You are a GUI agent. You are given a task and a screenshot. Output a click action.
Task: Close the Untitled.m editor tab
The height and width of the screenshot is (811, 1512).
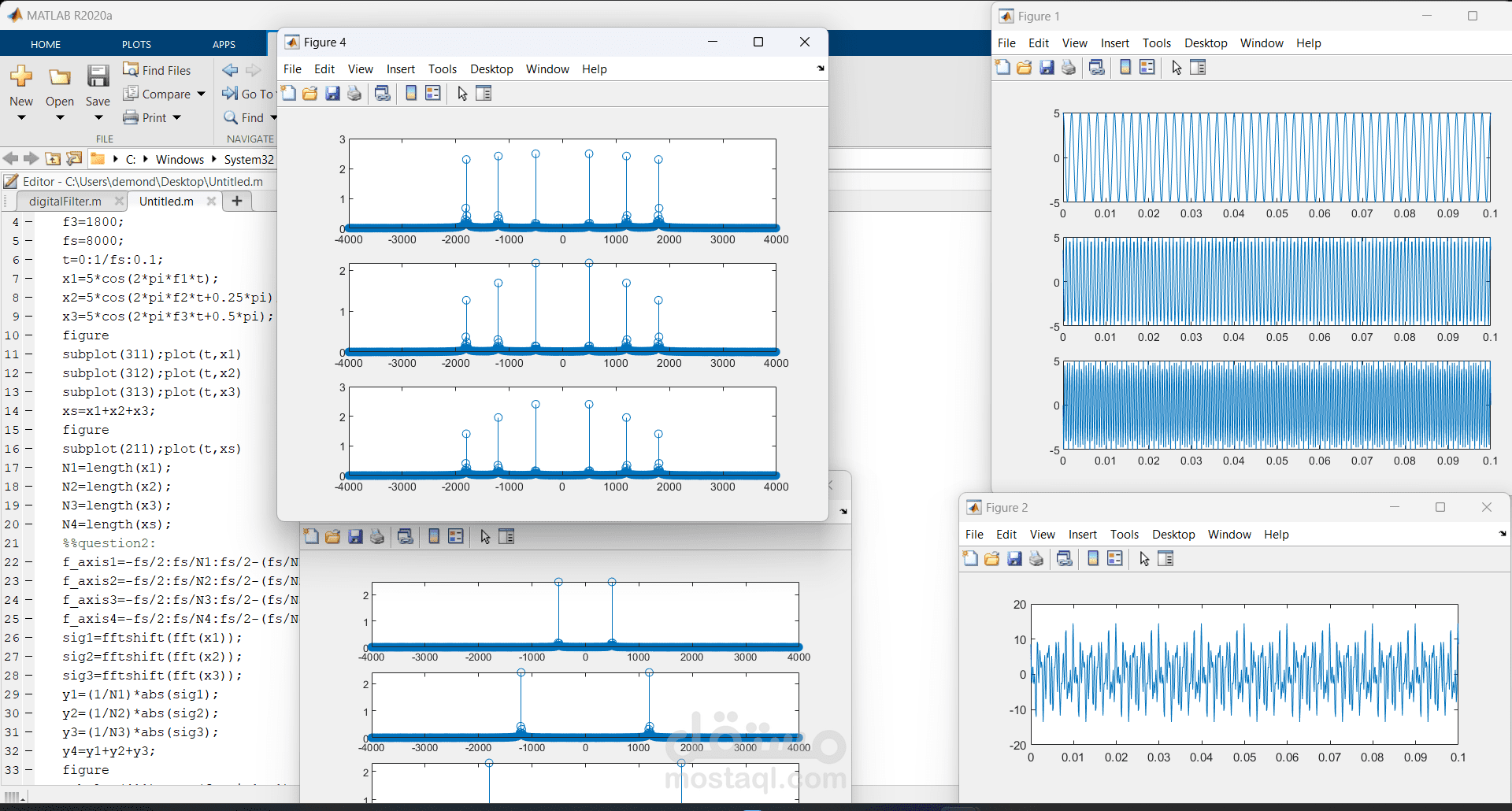211,201
